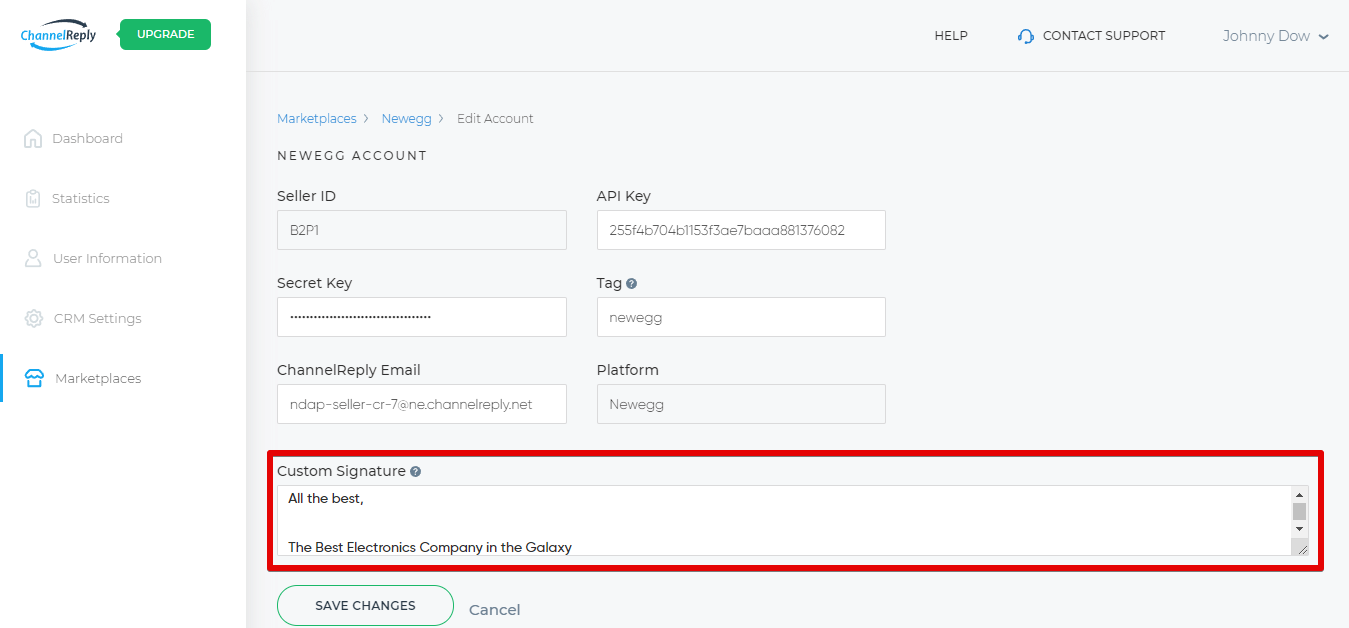The width and height of the screenshot is (1349, 628).
Task: Click the Marketplaces storefront icon
Action: [34, 379]
